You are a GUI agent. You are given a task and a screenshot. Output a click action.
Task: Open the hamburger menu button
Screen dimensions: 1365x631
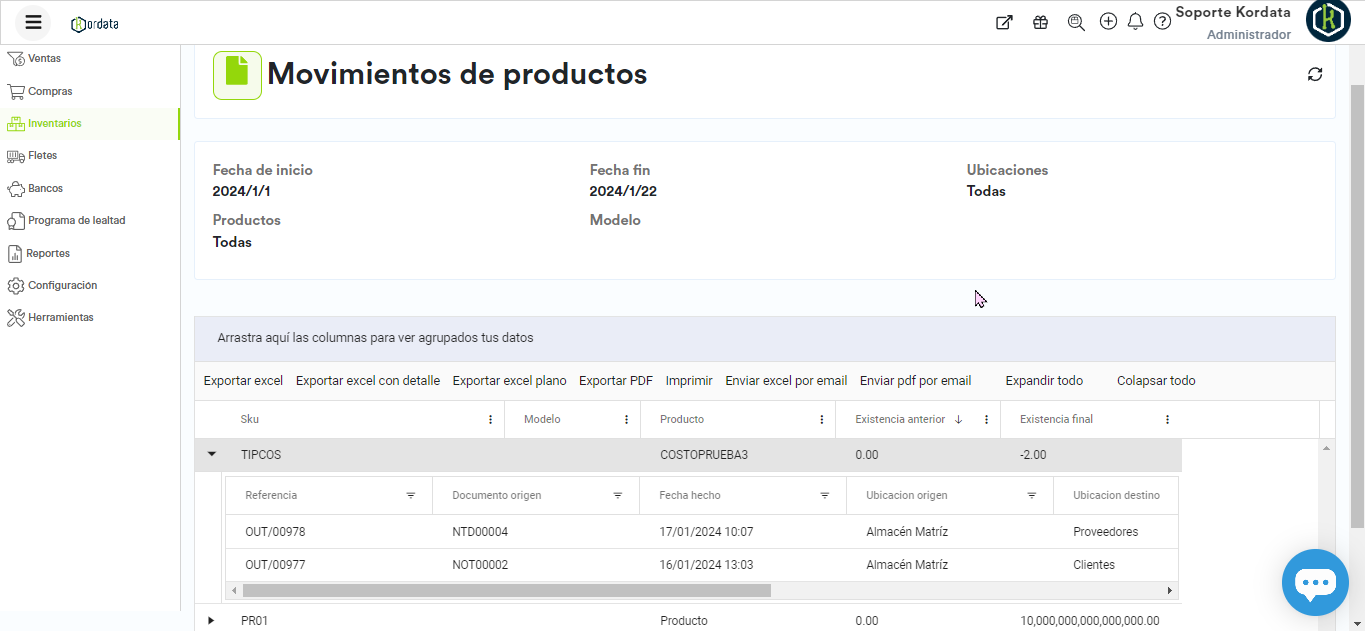33,22
